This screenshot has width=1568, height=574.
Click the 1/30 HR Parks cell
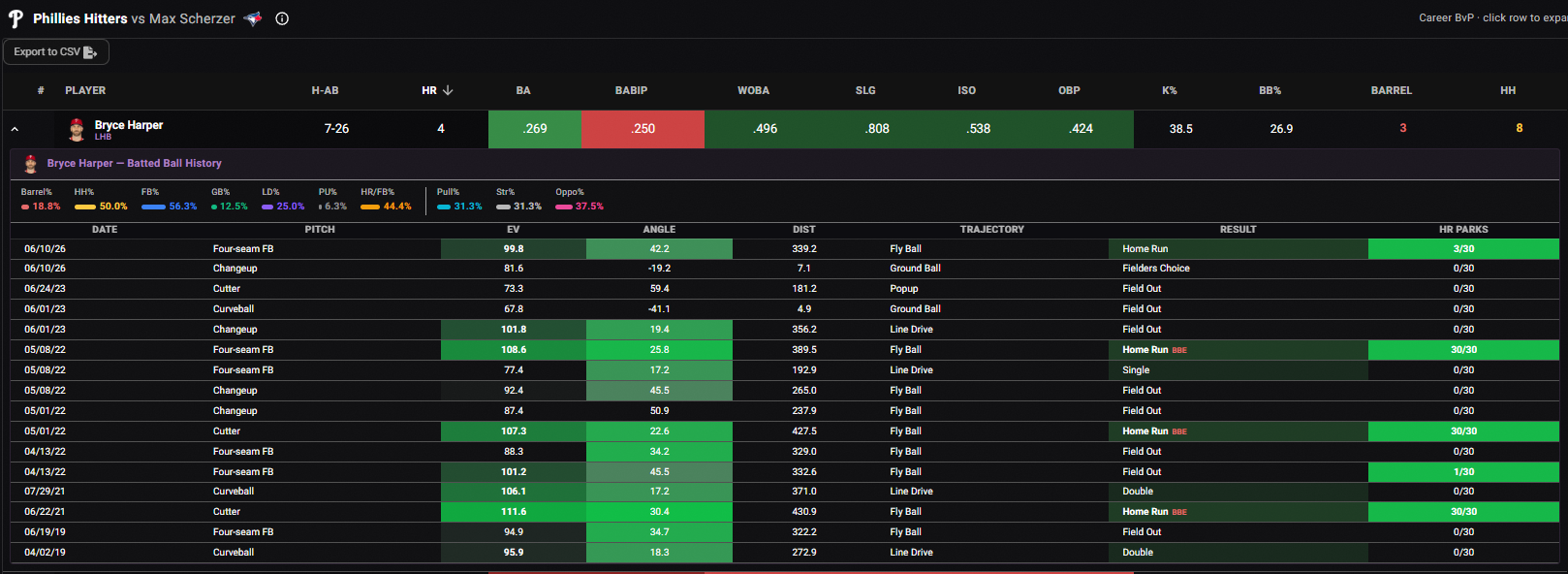(1463, 472)
